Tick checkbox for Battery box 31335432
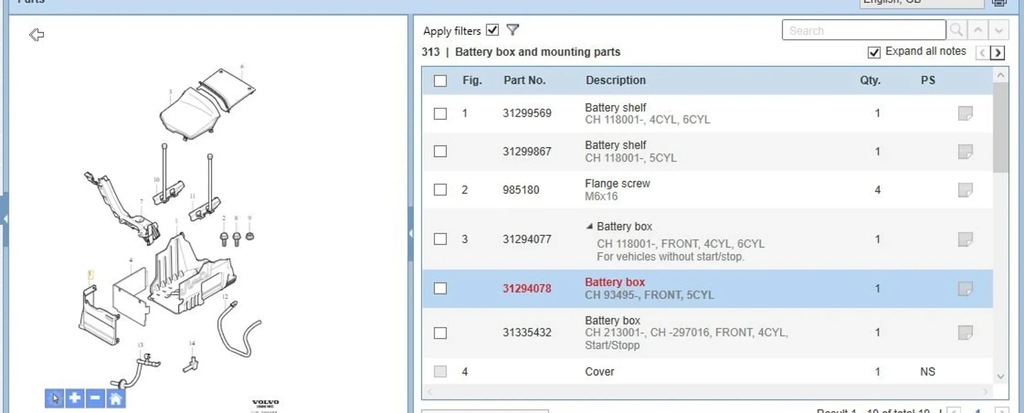 tap(440, 333)
